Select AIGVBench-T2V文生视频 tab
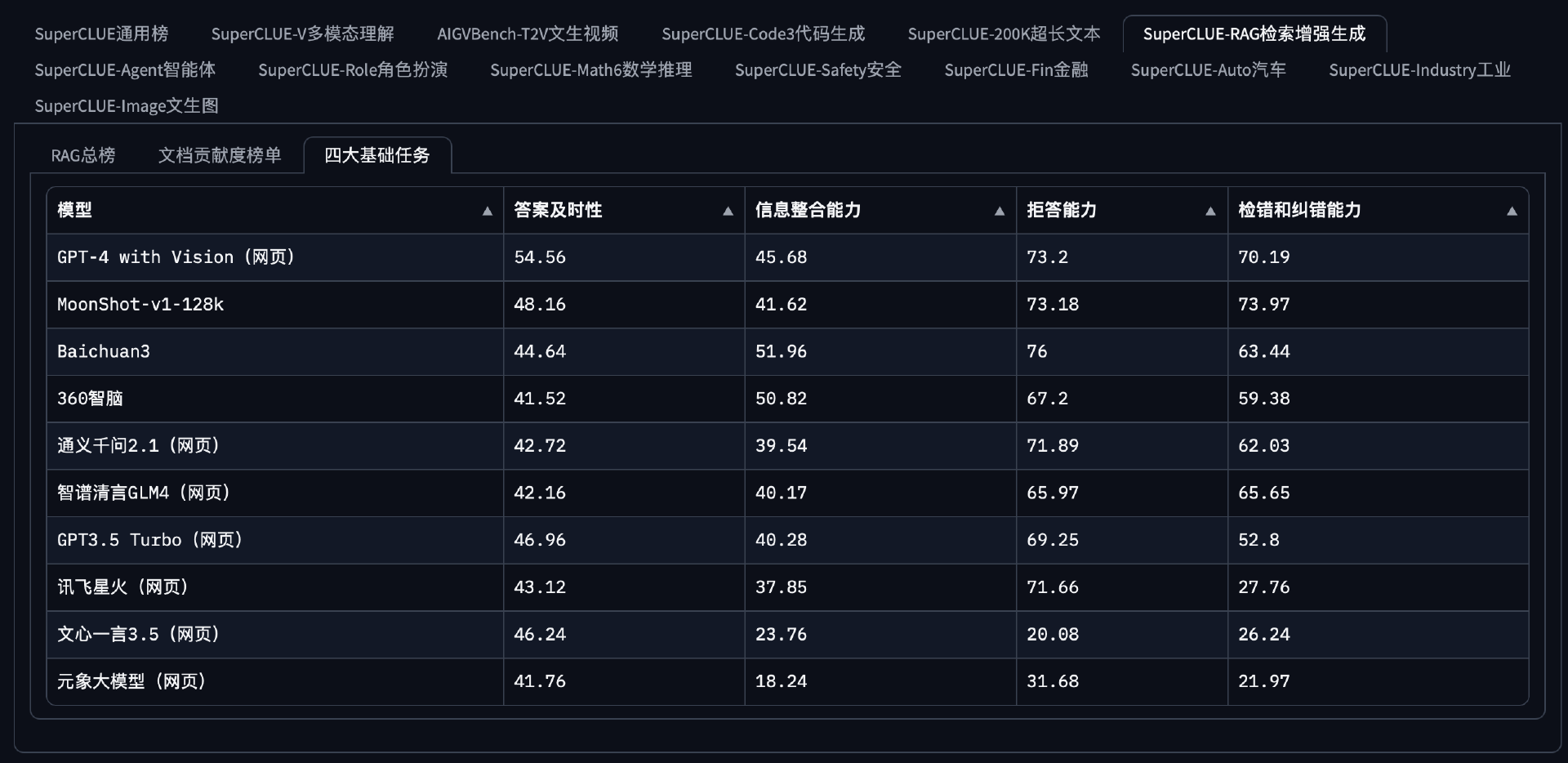1568x763 pixels. [528, 33]
